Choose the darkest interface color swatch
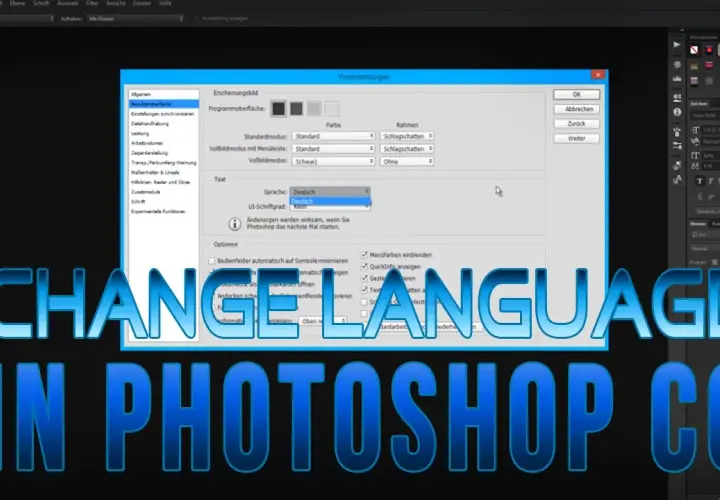Image resolution: width=720 pixels, height=500 pixels. 279,109
